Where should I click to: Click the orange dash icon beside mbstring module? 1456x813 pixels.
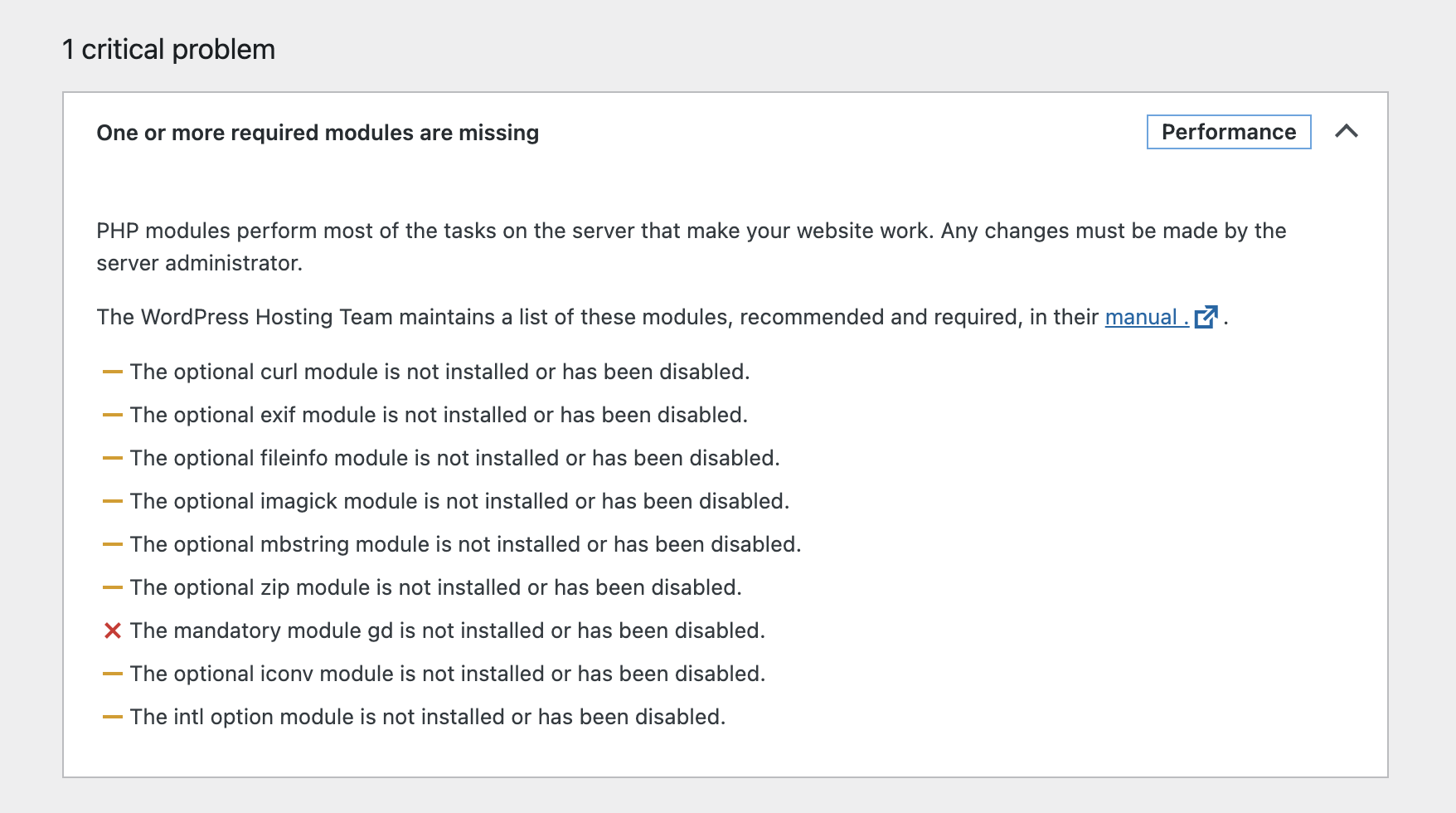click(x=113, y=544)
